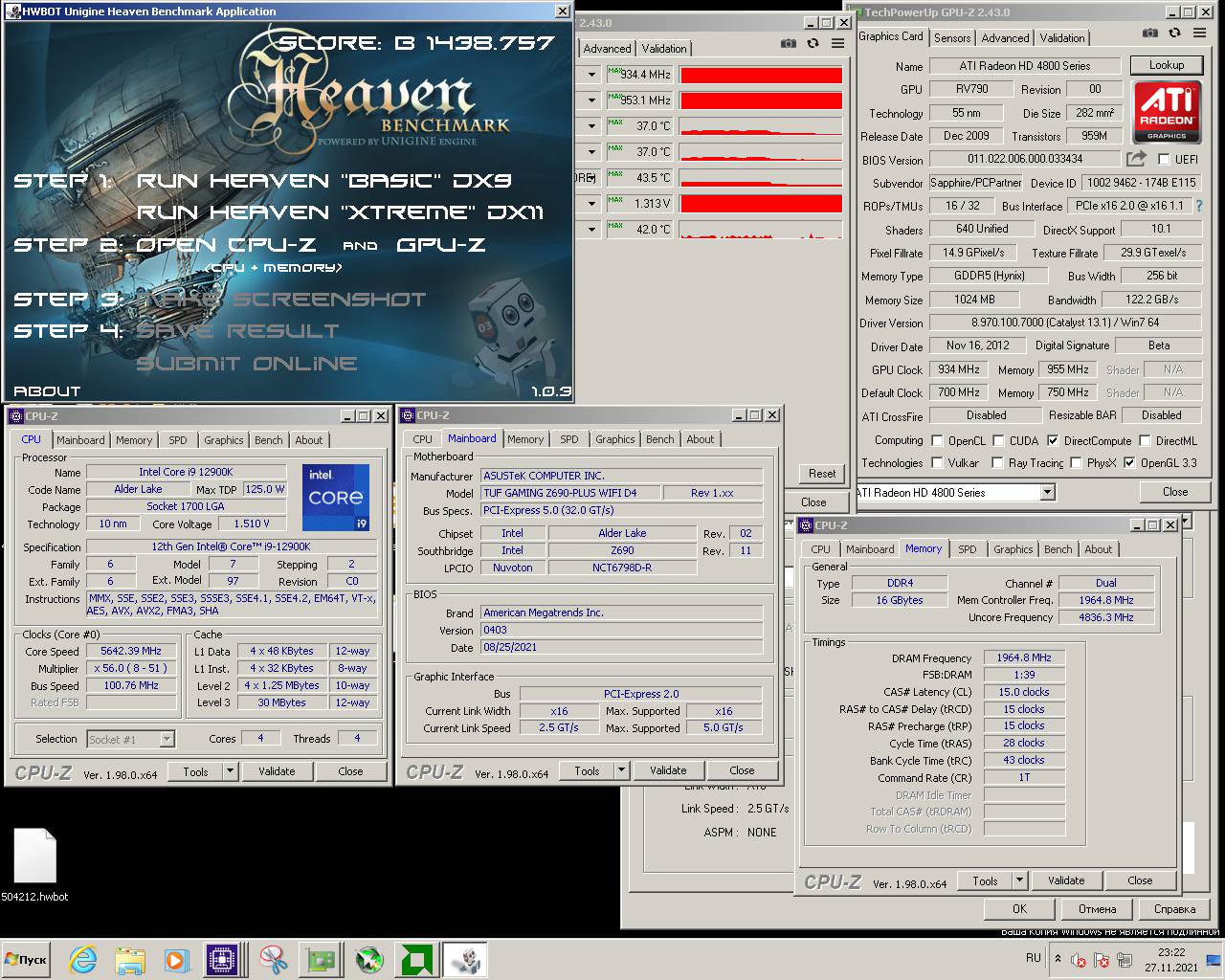The image size is (1225, 980).
Task: Click green sphere taskbar icon
Action: coord(369,960)
